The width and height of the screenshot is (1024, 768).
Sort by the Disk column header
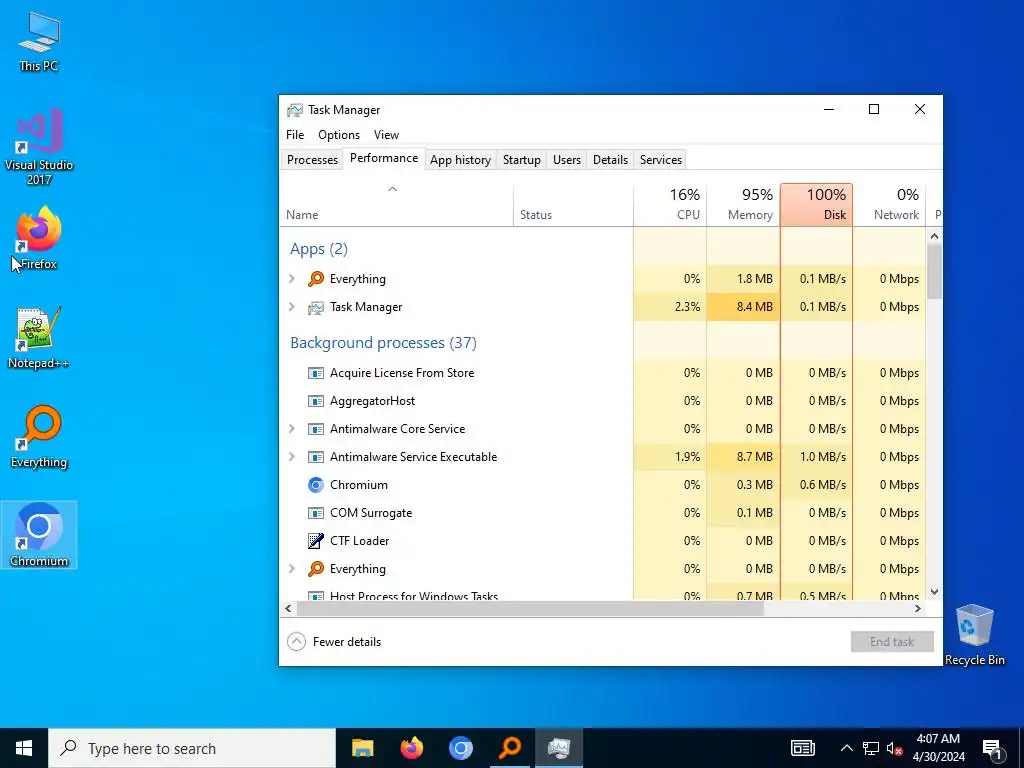[x=816, y=205]
